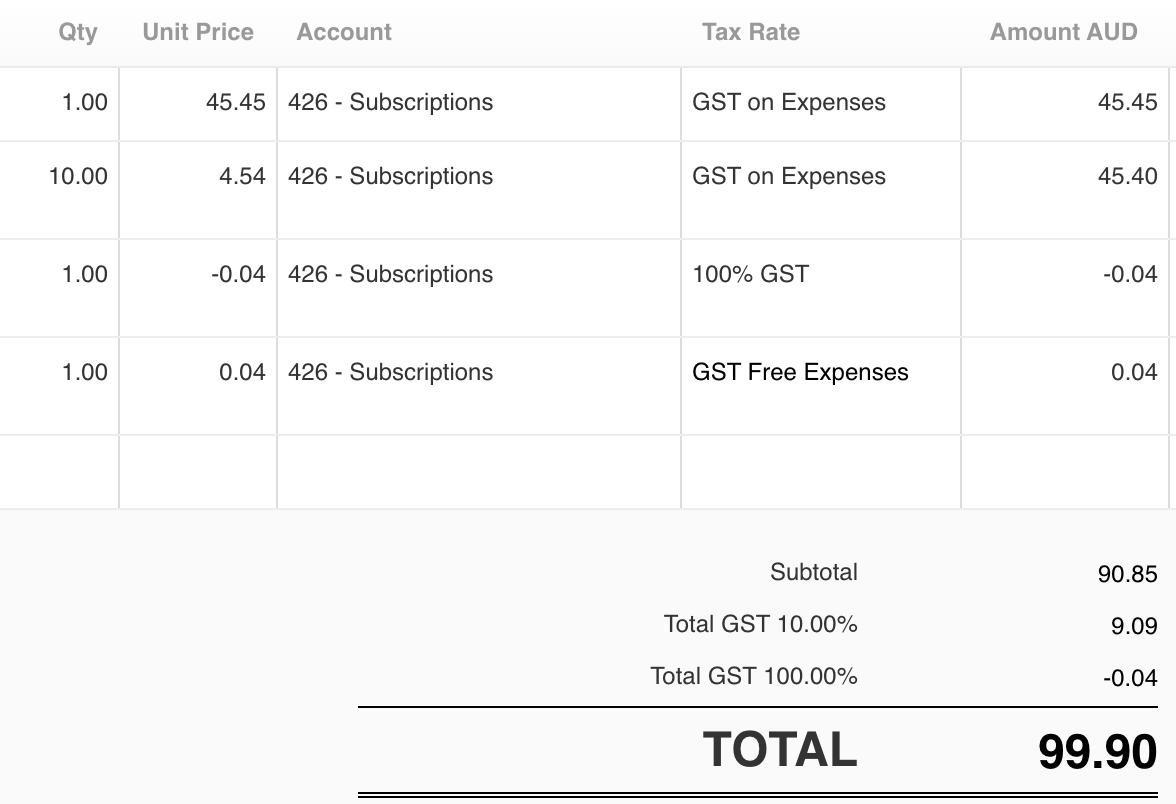Open Account dropdown in the first row
1176x804 pixels.
pos(478,104)
